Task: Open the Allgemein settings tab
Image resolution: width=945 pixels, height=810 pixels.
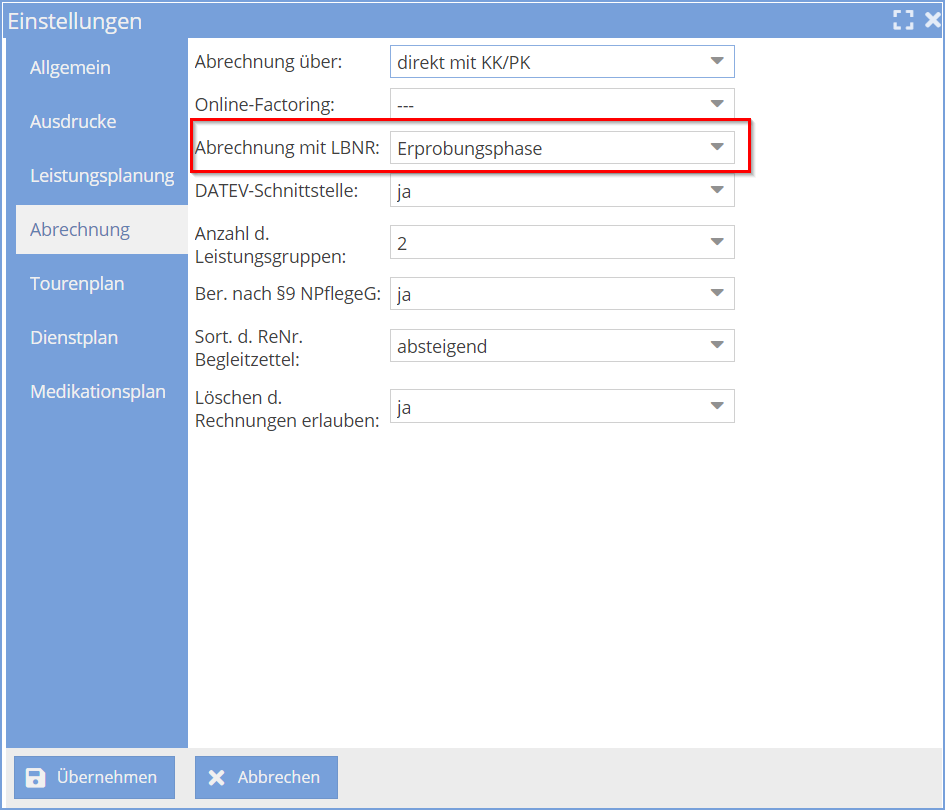Action: (70, 68)
